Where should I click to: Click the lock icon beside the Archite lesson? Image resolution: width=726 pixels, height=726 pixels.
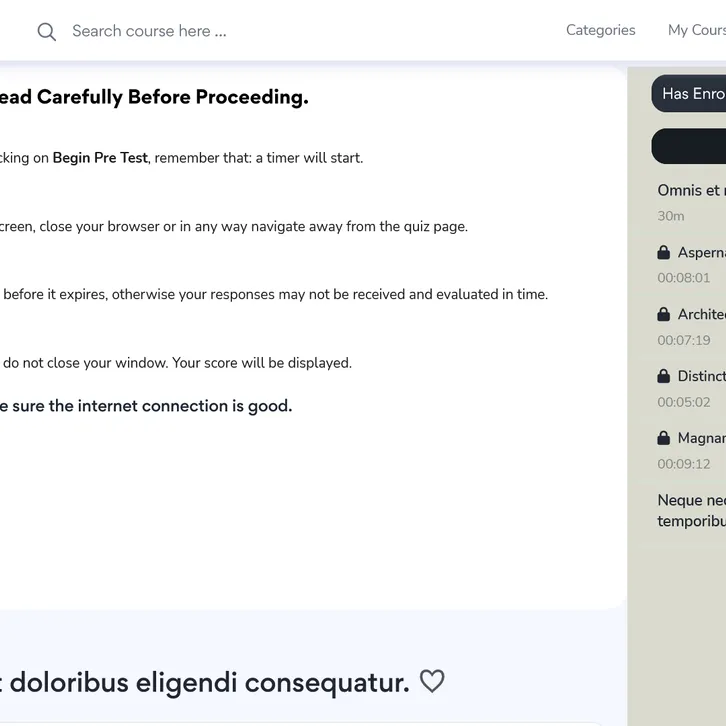[x=664, y=314]
